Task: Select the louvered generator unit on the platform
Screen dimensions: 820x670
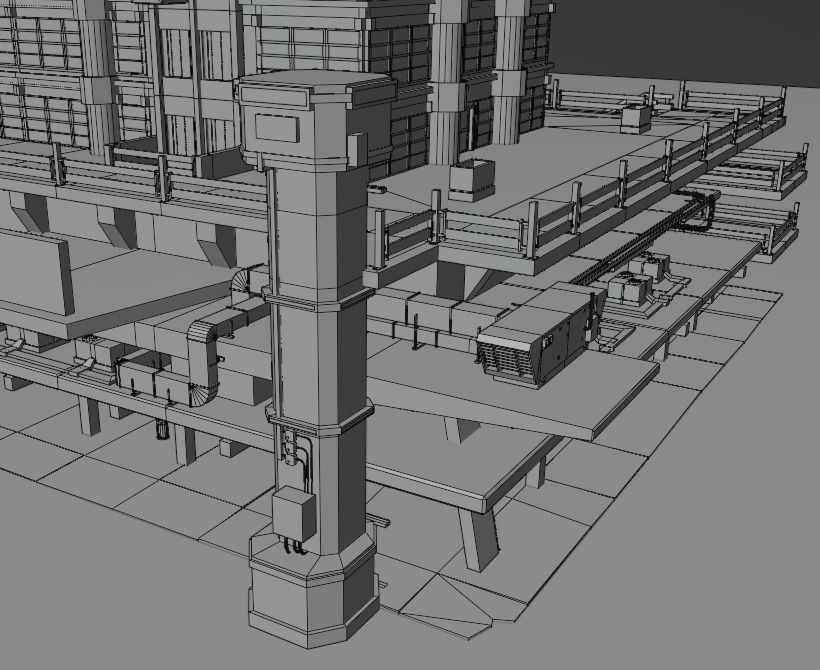Action: click(541, 336)
